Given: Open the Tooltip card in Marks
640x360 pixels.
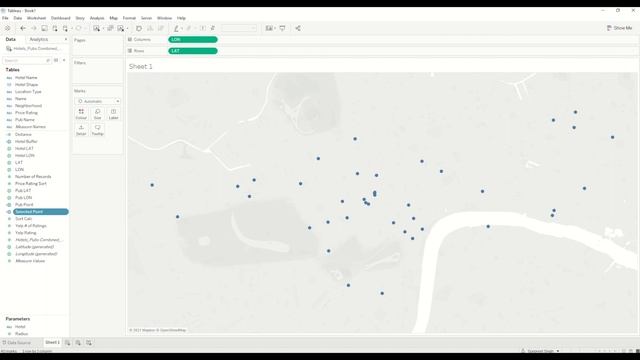Looking at the screenshot, I should coord(98,130).
